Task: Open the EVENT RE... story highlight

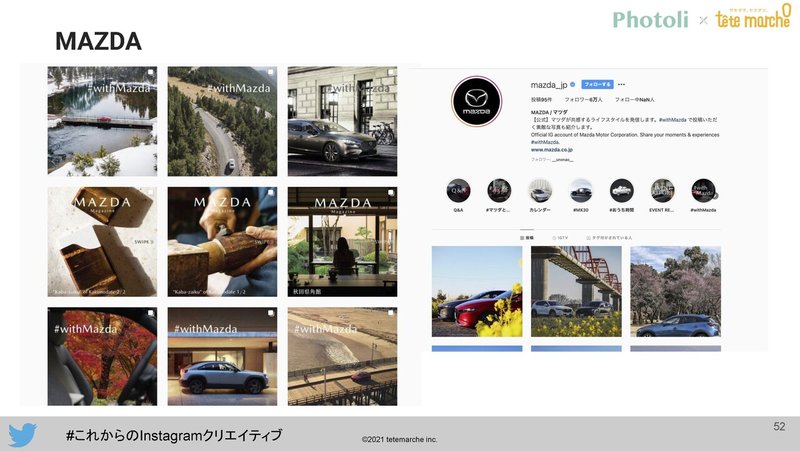Action: [x=662, y=191]
